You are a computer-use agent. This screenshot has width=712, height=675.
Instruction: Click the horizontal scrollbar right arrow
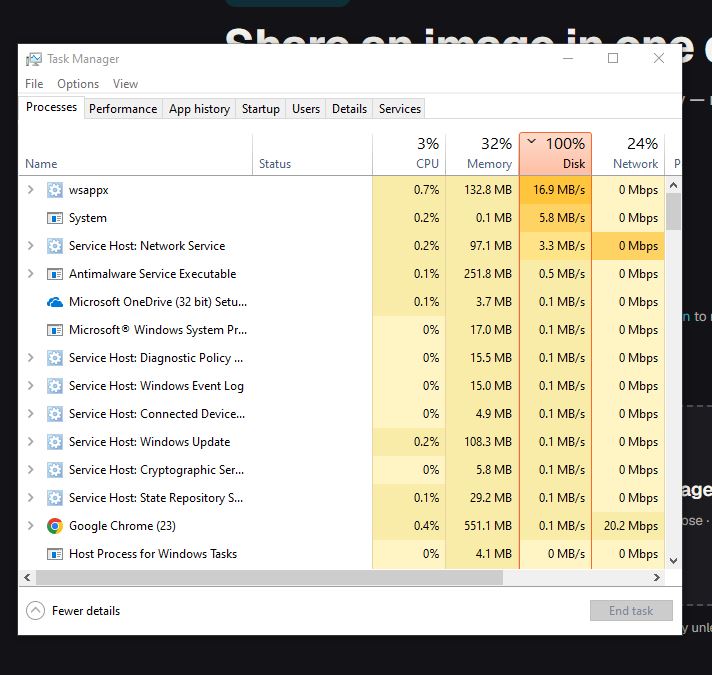tap(657, 577)
